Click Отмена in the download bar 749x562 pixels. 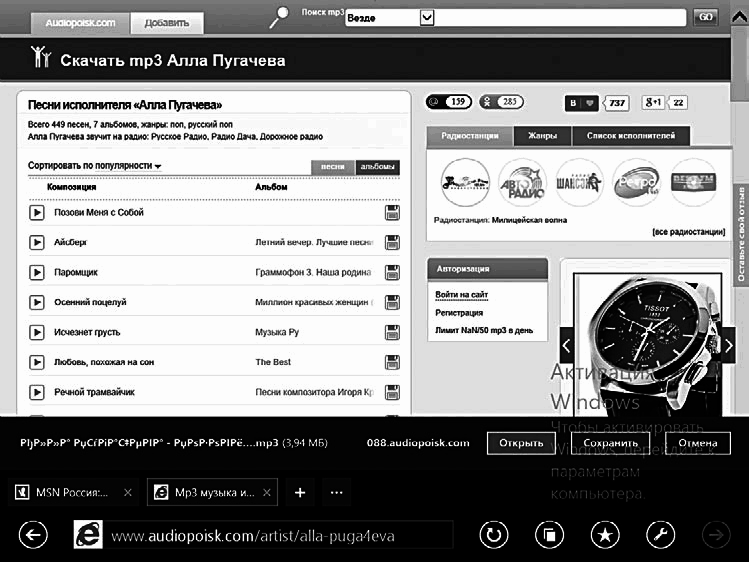pyautogui.click(x=698, y=443)
